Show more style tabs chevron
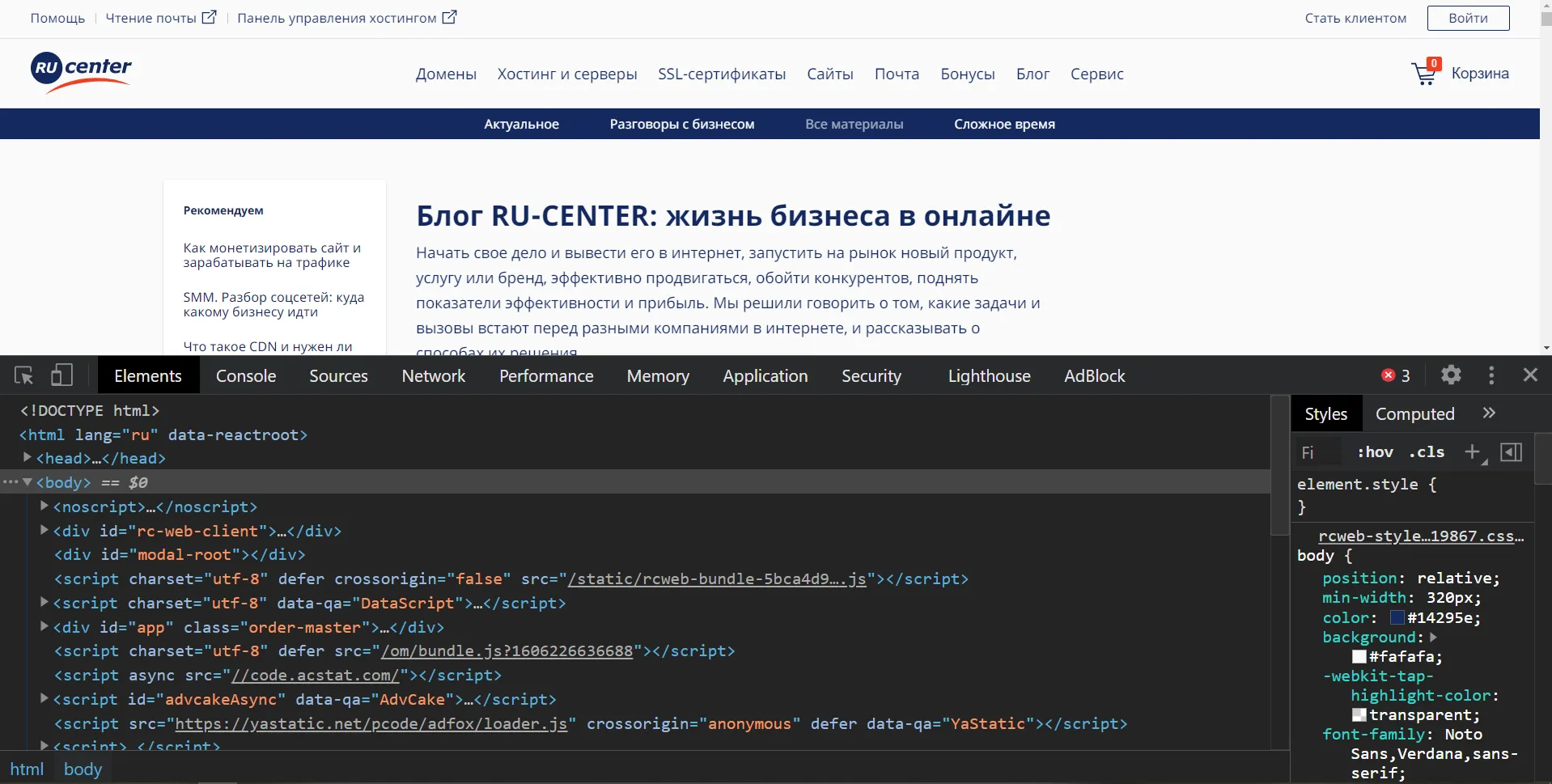 pyautogui.click(x=1489, y=413)
